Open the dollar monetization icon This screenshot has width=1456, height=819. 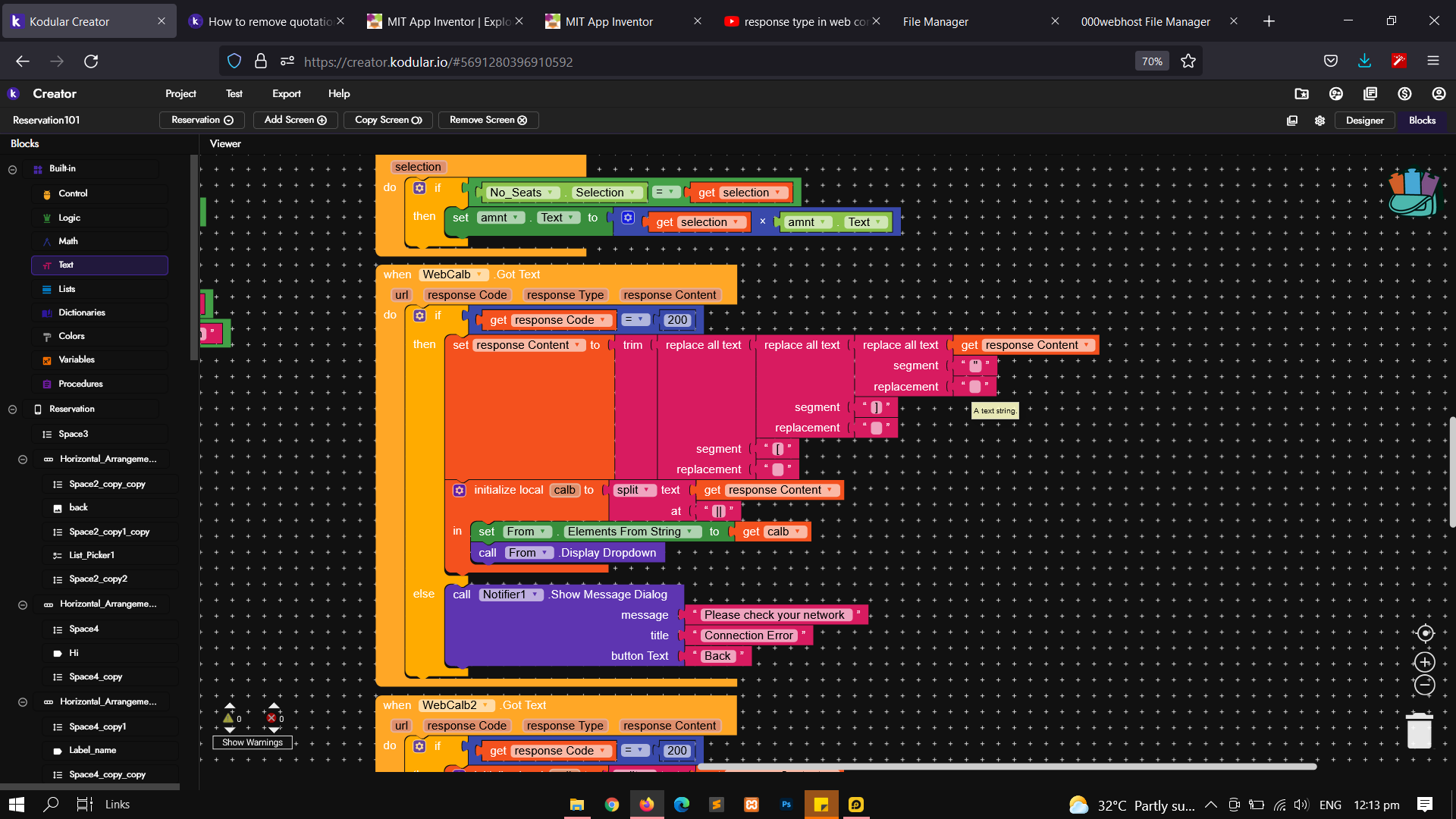click(x=1404, y=93)
